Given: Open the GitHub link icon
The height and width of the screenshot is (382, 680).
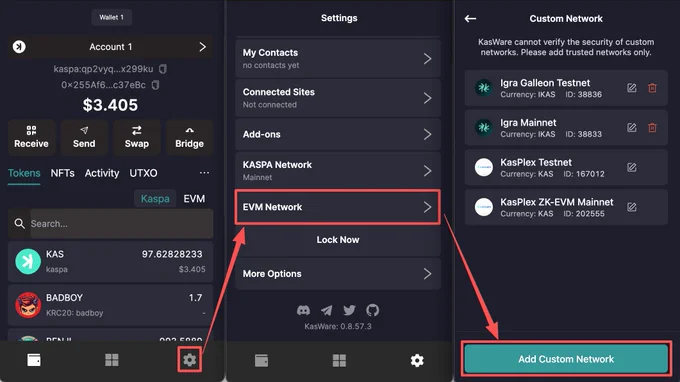Looking at the screenshot, I should coord(373,310).
